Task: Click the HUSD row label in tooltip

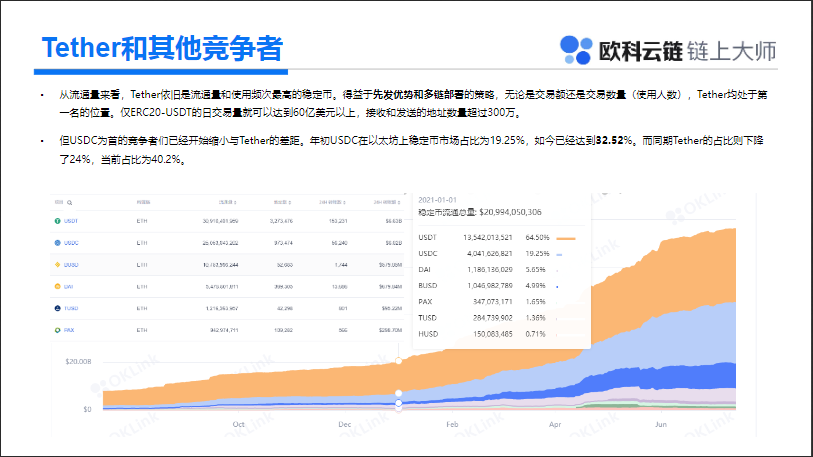Action: 428,334
